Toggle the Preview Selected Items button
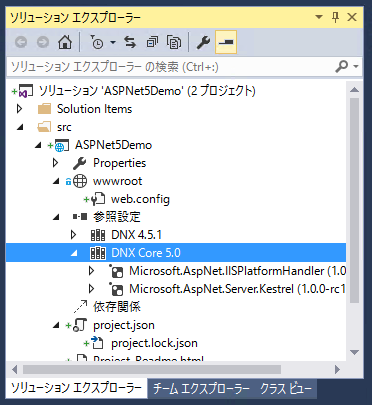Screen dimensions: 372x405 [226, 42]
